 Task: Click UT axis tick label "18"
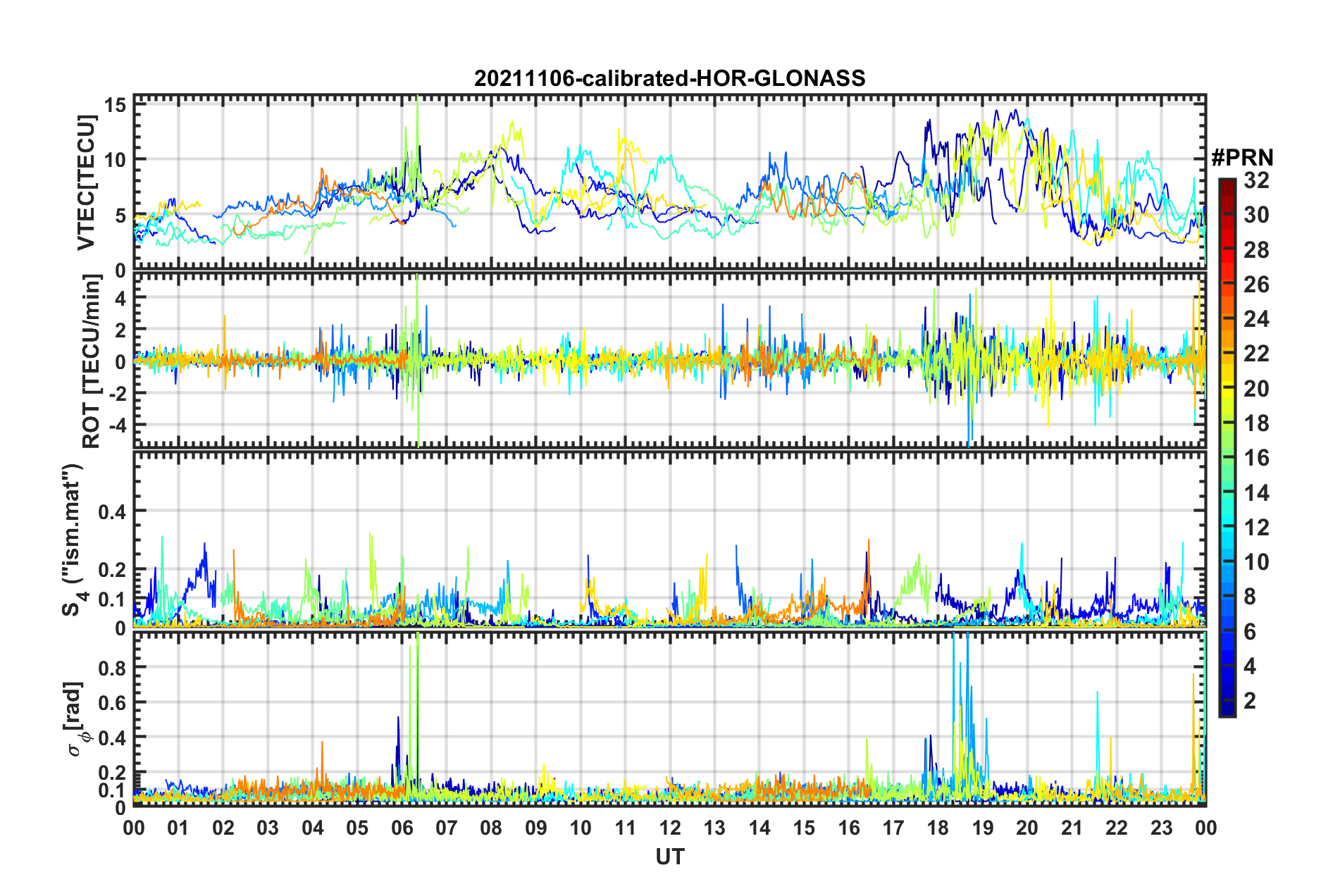pos(938,828)
